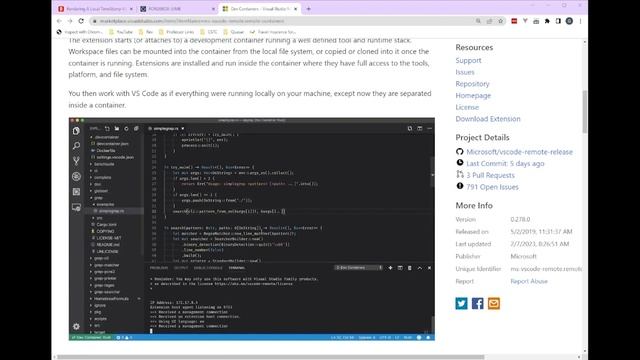The width and height of the screenshot is (640, 360).
Task: Open the Support resource link
Action: point(468,60)
